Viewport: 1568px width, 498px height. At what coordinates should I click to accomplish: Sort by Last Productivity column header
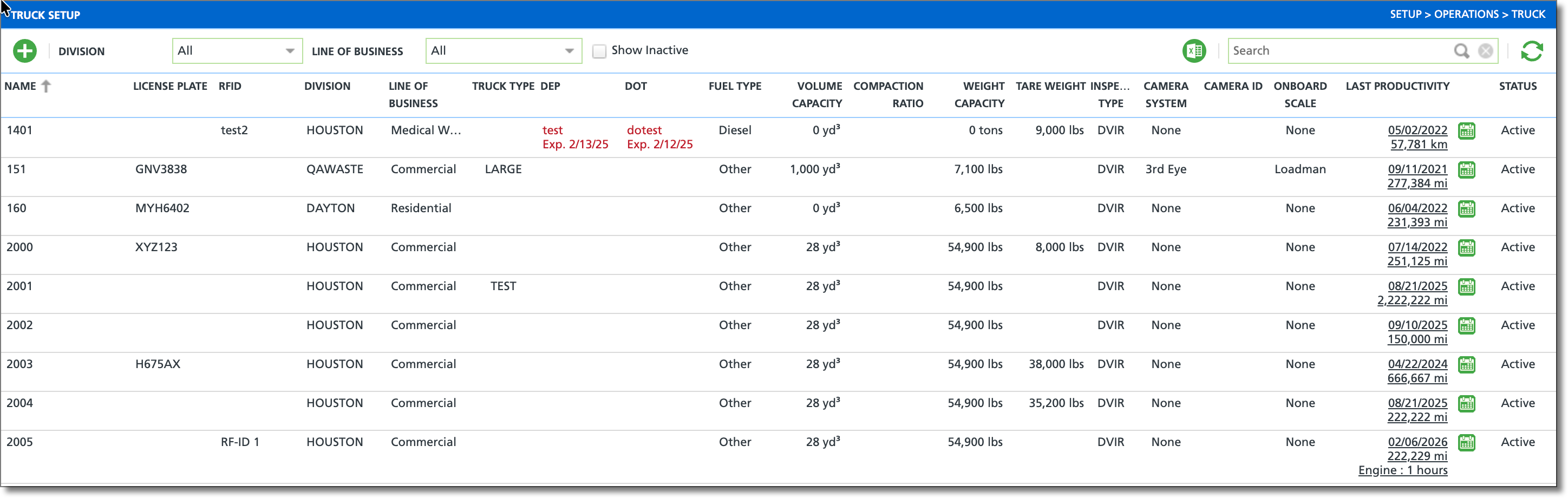(1397, 87)
